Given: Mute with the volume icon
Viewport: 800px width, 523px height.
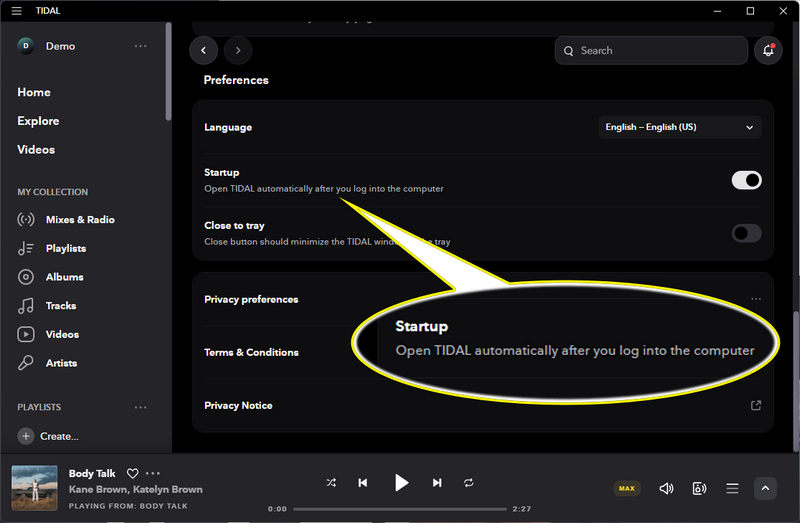Looking at the screenshot, I should pos(666,488).
